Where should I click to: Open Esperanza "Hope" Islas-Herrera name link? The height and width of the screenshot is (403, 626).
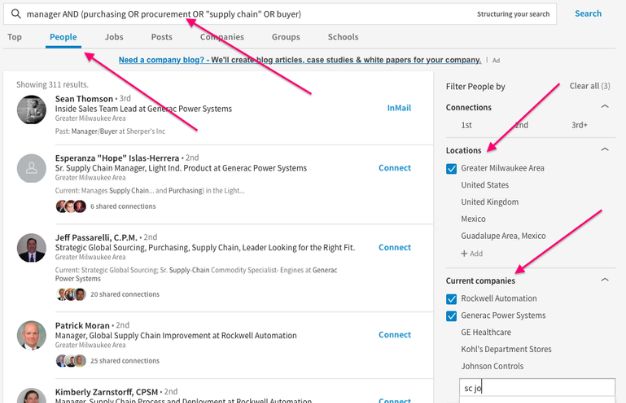tap(117, 158)
